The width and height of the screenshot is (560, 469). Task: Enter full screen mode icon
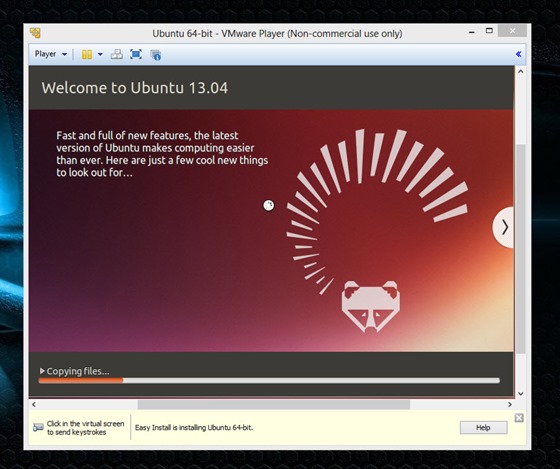[136, 54]
